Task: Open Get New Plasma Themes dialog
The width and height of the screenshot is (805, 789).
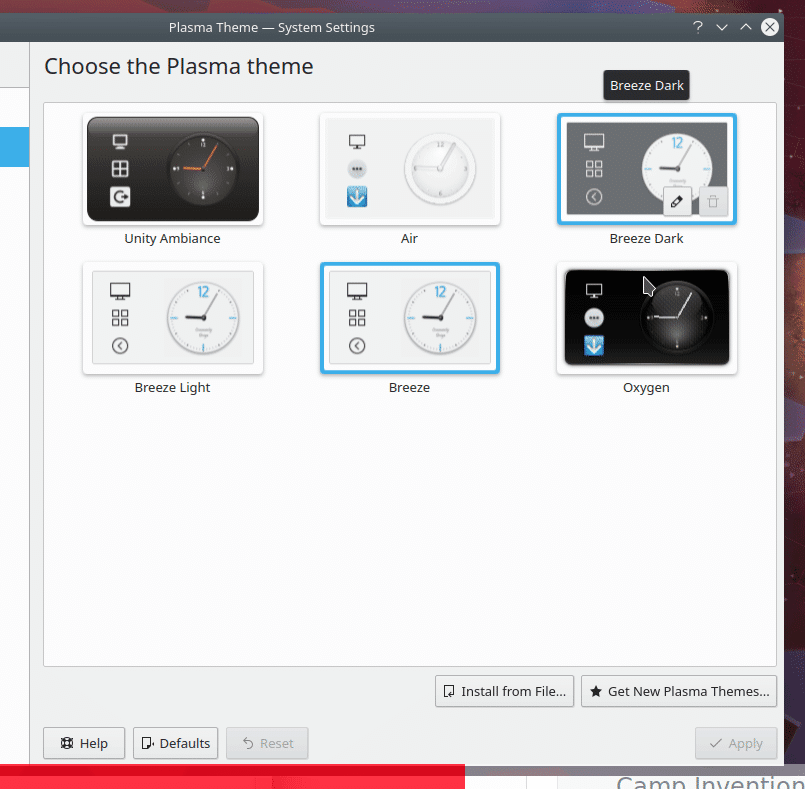Action: (x=679, y=691)
